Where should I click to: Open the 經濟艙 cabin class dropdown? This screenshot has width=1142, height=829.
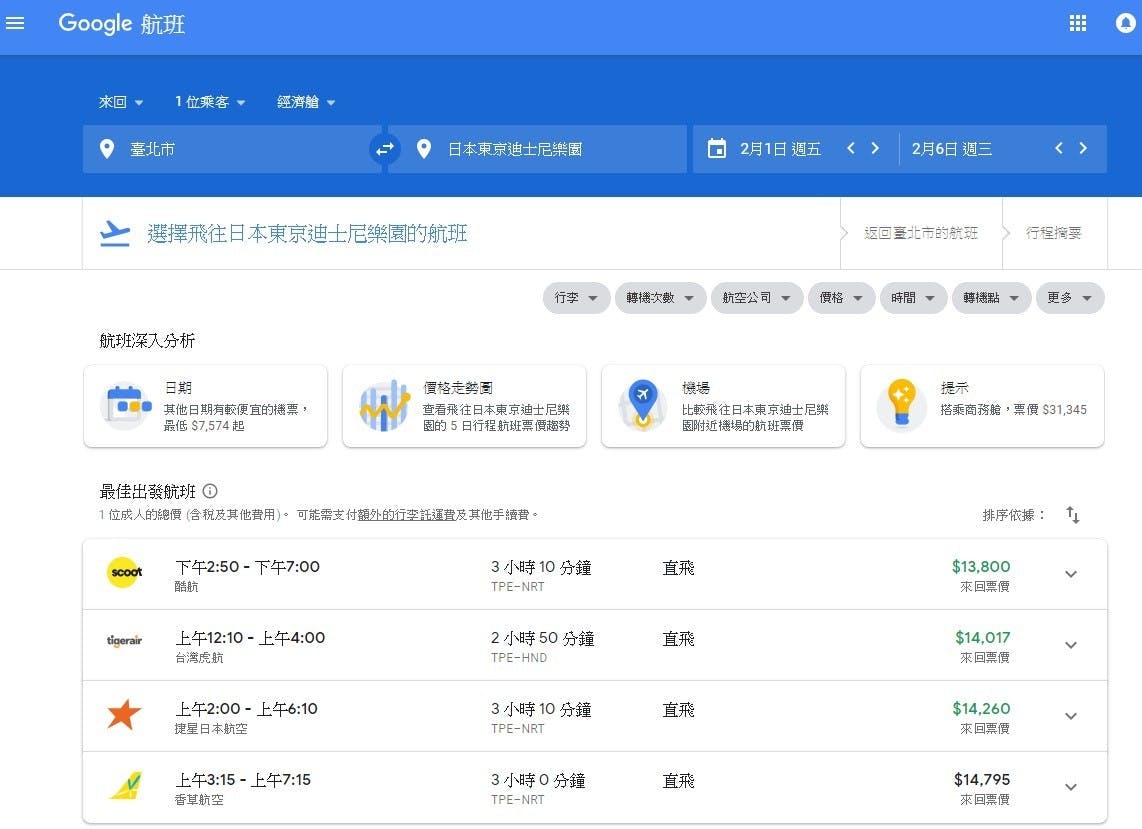click(x=306, y=102)
